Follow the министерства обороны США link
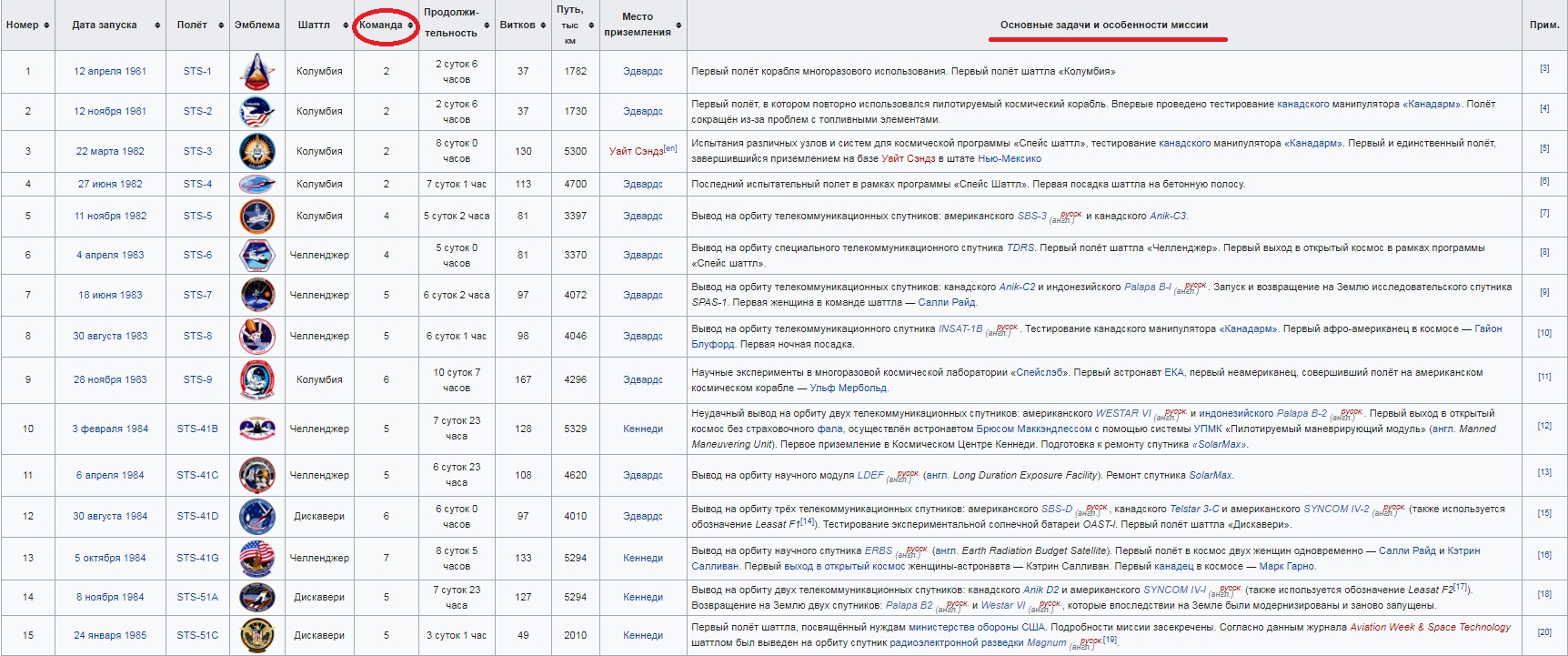Image resolution: width=1568 pixels, height=656 pixels. tap(977, 627)
